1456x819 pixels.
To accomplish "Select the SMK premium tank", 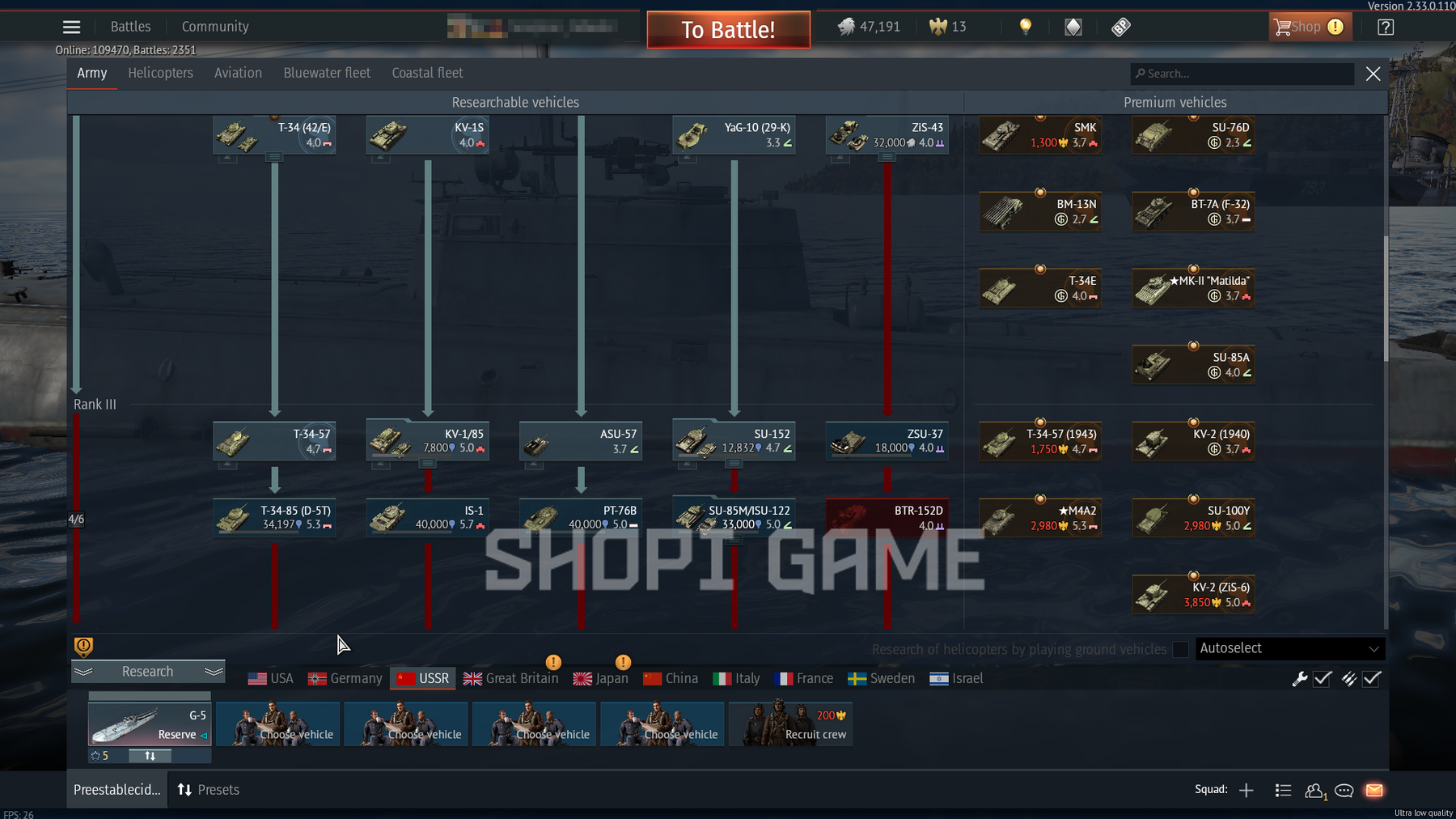I will [1040, 135].
